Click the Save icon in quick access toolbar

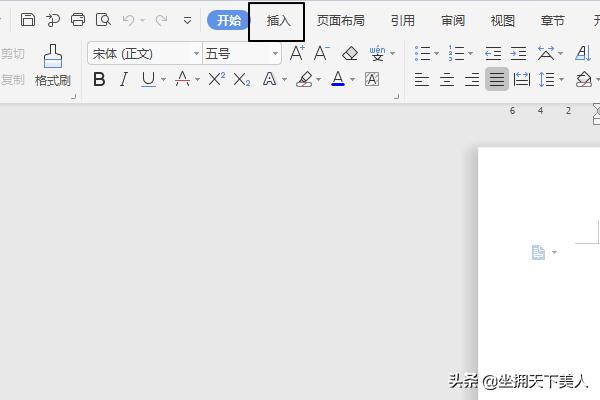28,20
